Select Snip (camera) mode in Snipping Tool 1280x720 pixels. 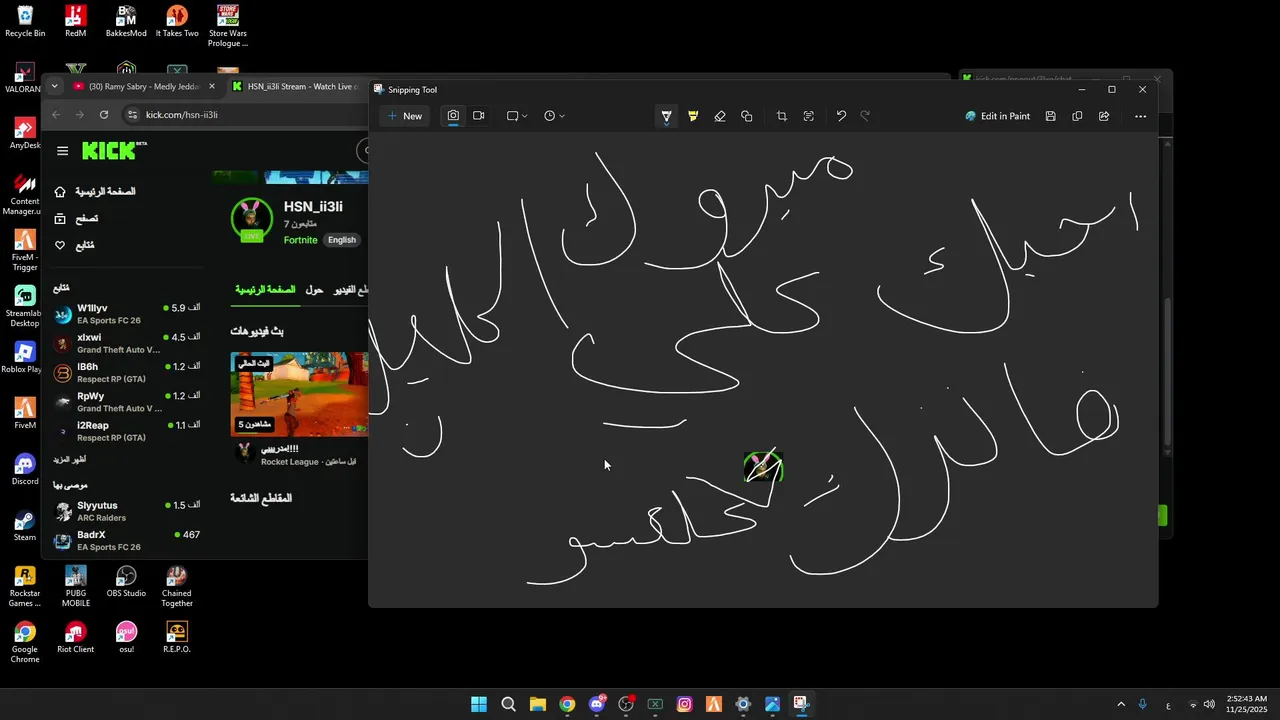[x=453, y=116]
